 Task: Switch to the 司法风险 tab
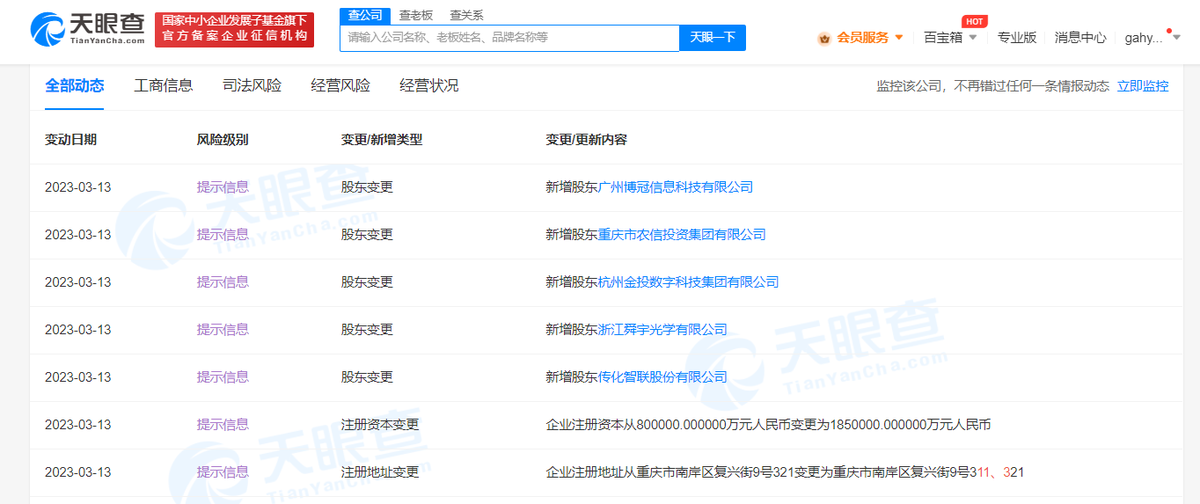252,86
